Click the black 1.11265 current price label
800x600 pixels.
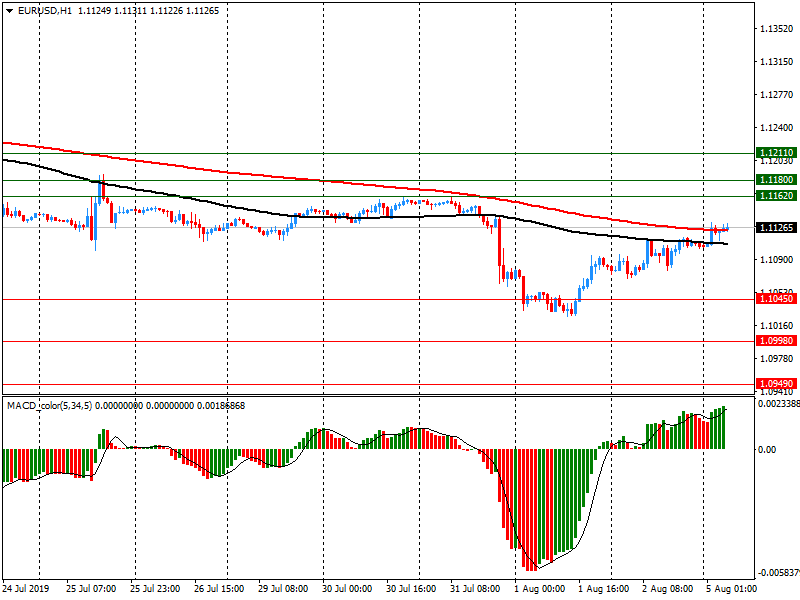coord(777,228)
